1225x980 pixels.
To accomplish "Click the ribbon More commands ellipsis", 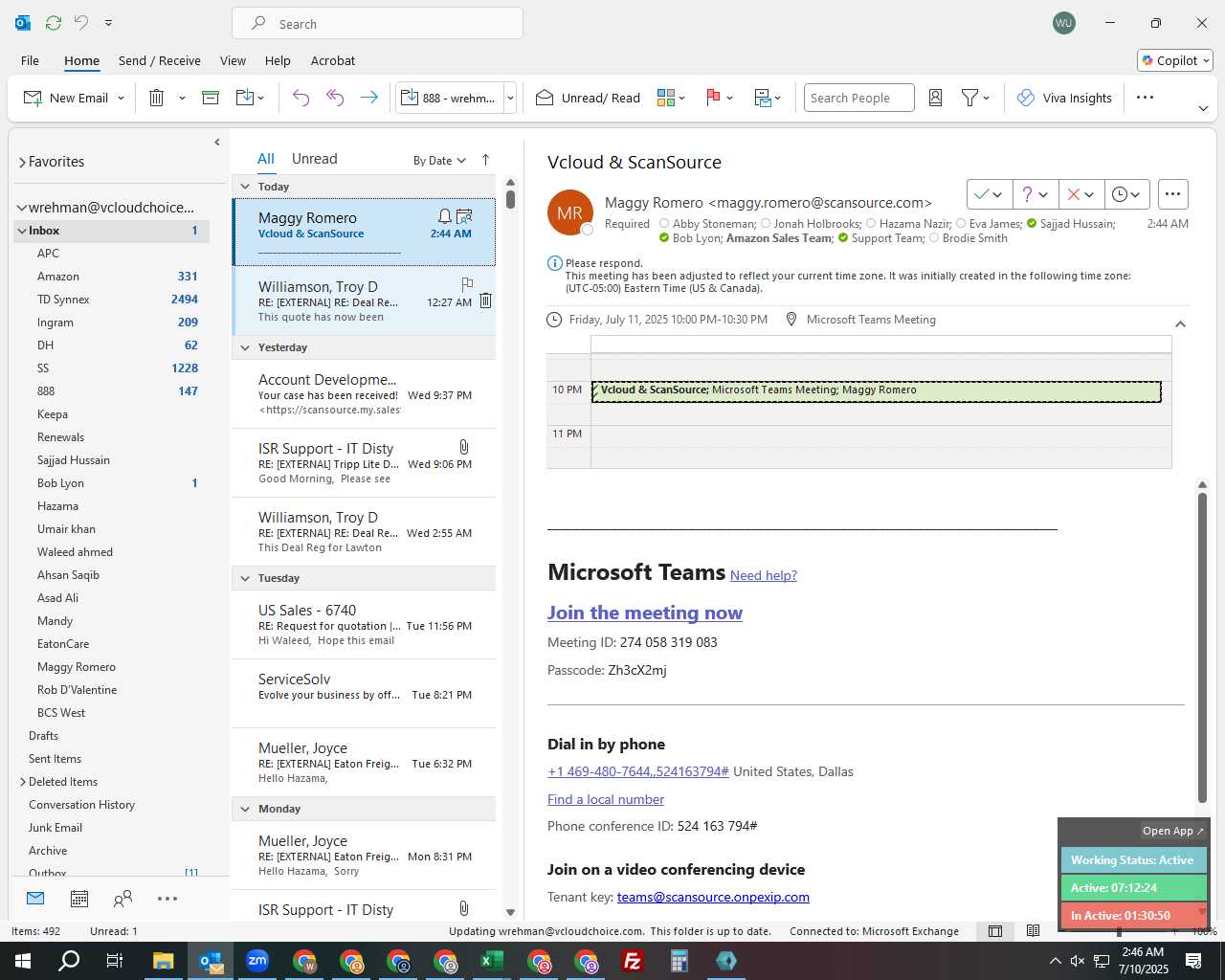I will (x=1145, y=98).
